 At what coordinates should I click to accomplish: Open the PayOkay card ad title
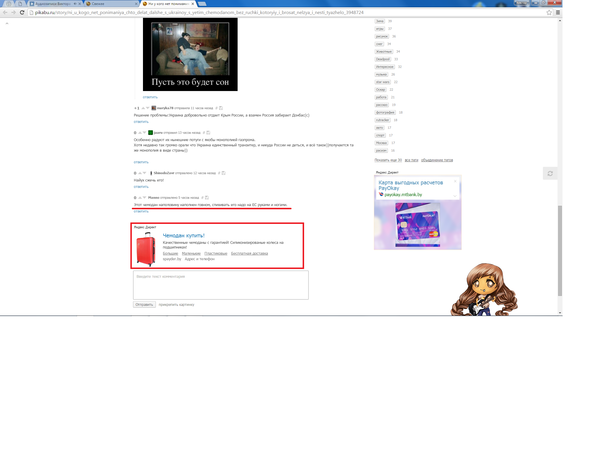[x=411, y=185]
